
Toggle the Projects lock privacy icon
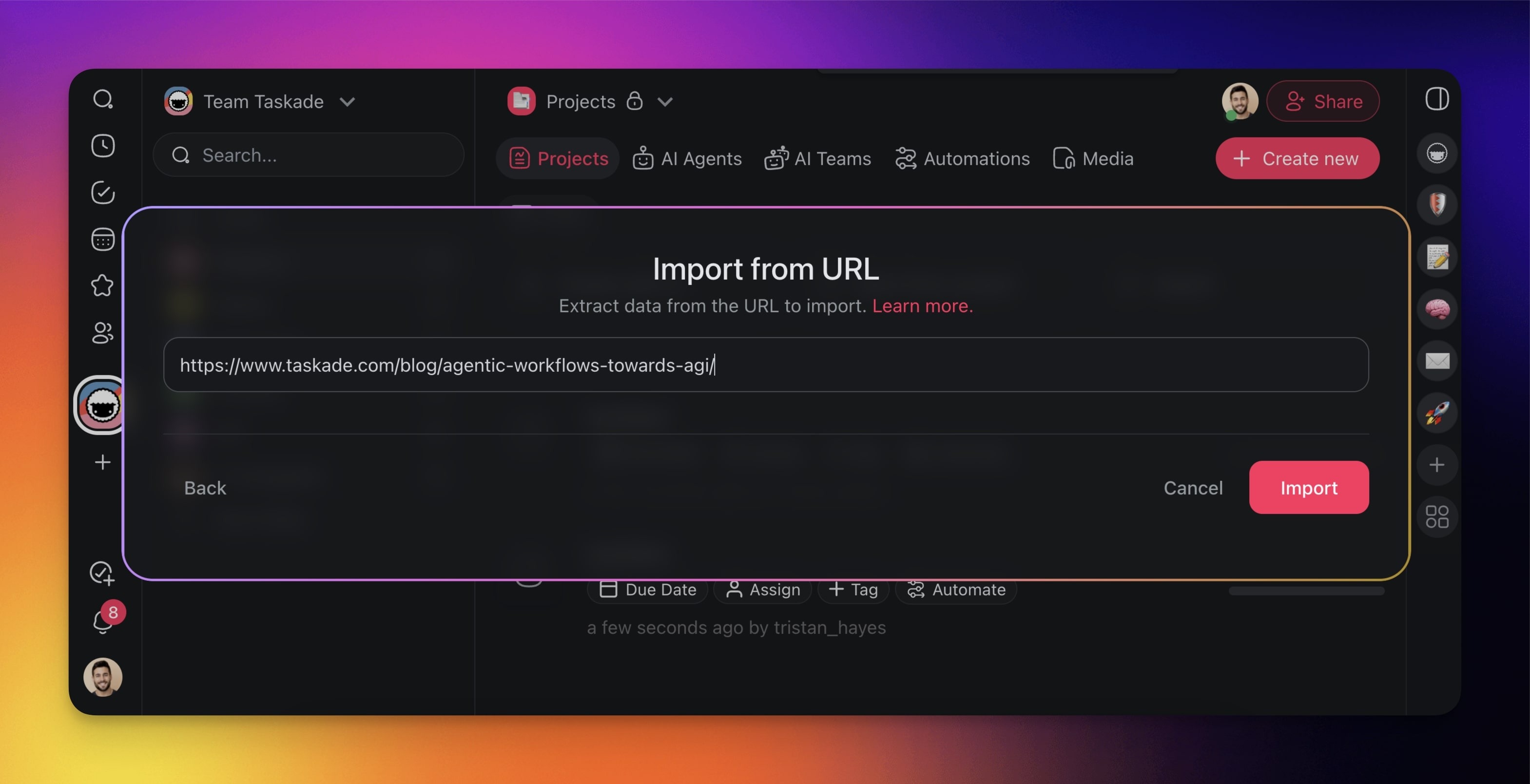pos(634,101)
